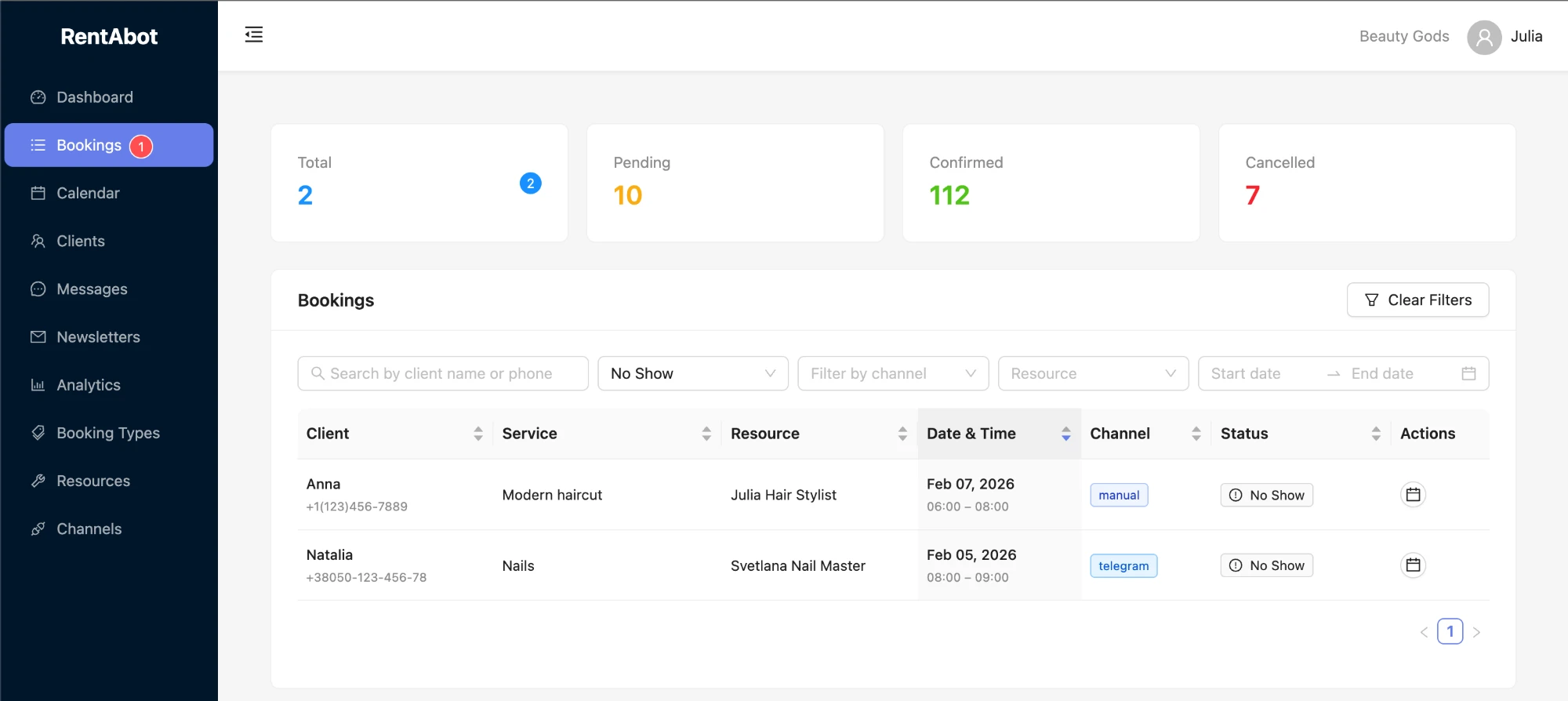Click the Total bookings card
The width and height of the screenshot is (1568, 701).
click(x=419, y=183)
